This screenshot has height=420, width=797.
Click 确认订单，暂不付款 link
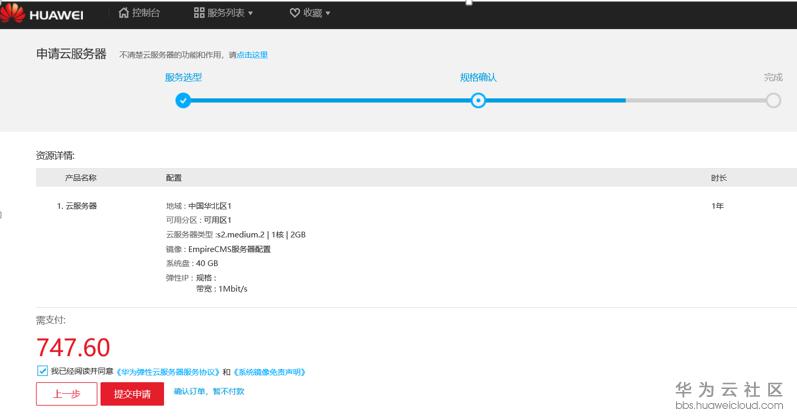[209, 391]
